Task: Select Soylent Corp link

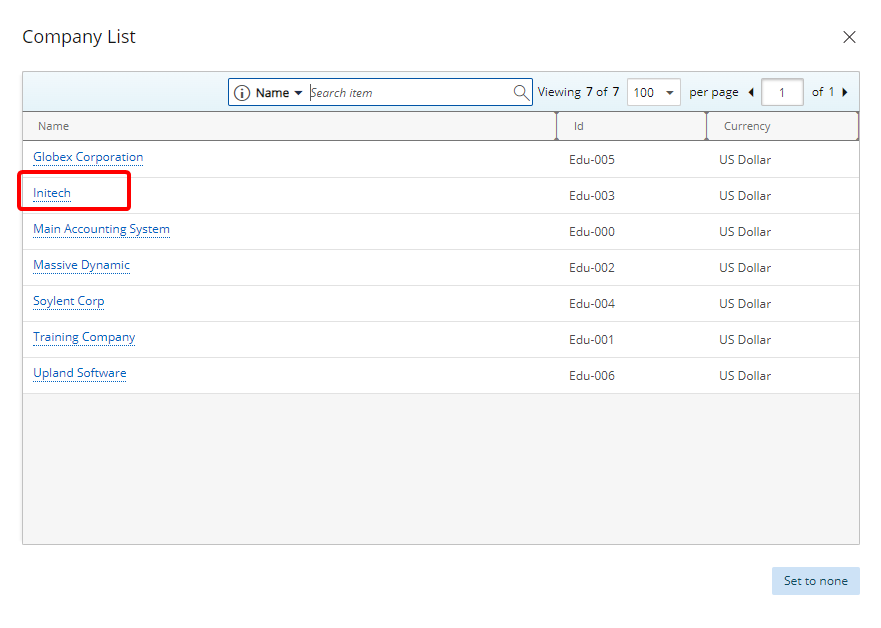Action: click(69, 301)
